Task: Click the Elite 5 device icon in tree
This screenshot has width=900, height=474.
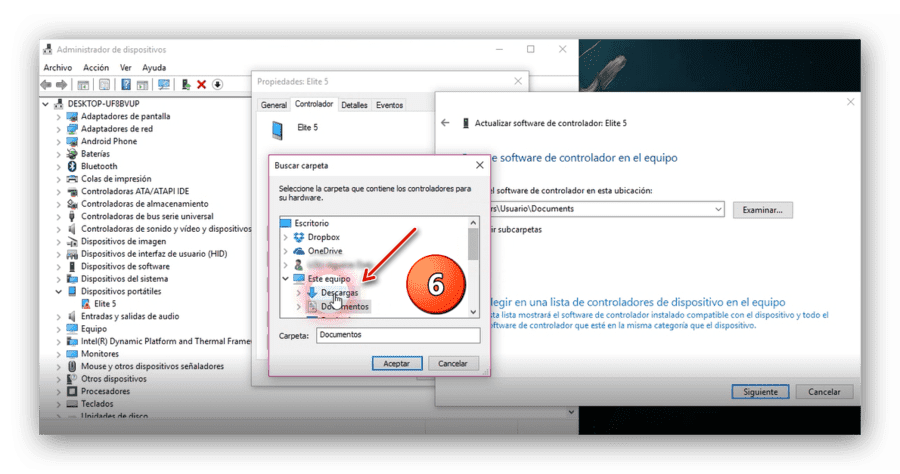Action: [x=86, y=304]
